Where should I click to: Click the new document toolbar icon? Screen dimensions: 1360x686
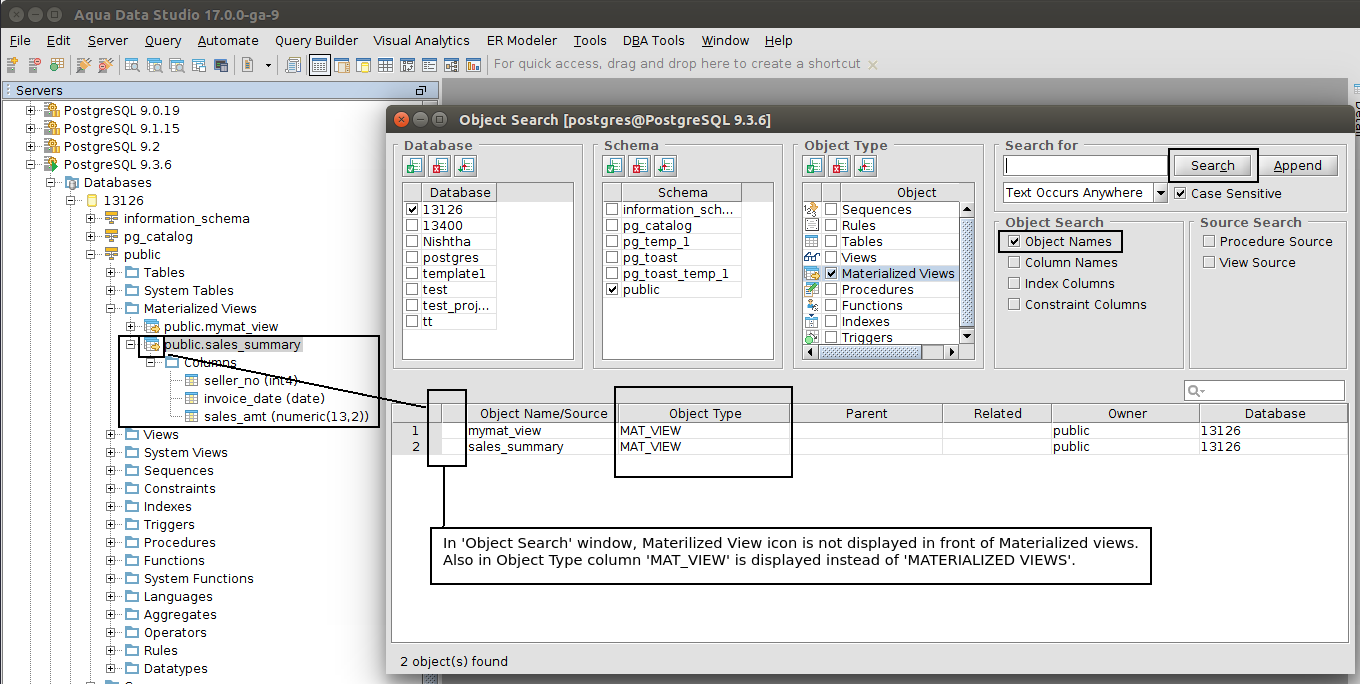pyautogui.click(x=247, y=65)
